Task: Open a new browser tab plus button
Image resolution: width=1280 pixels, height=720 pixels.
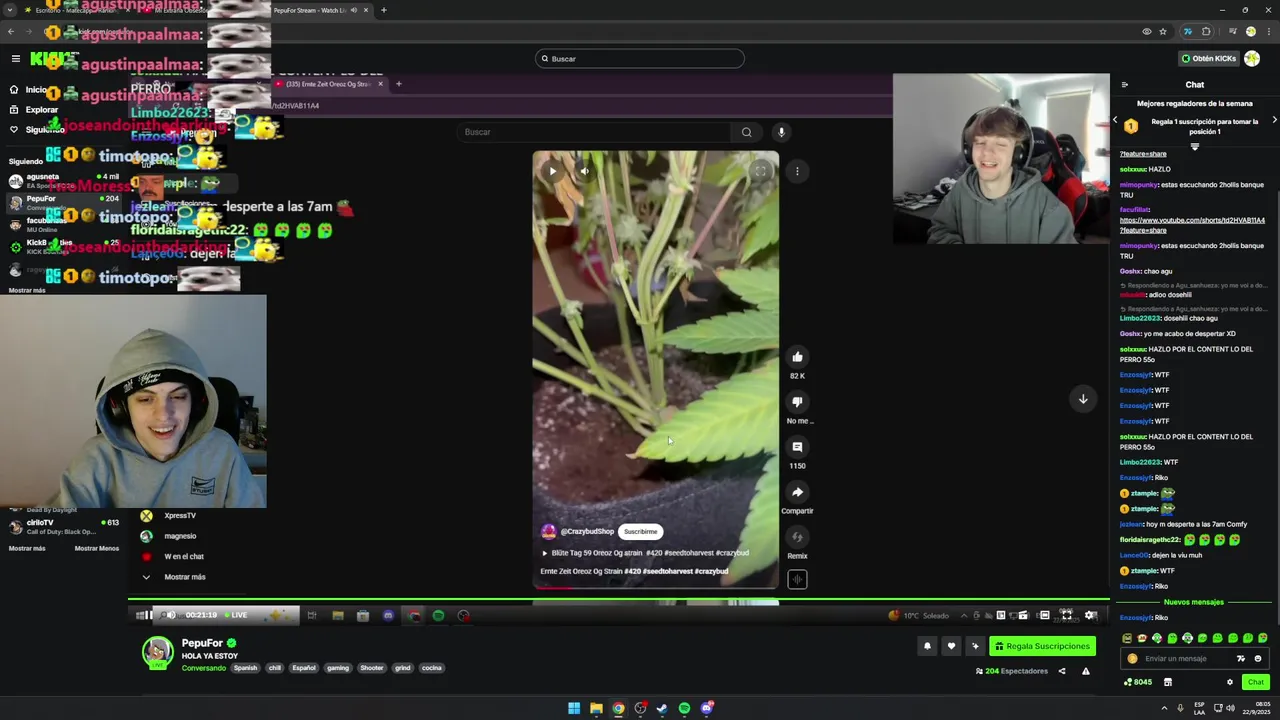Action: pyautogui.click(x=383, y=10)
